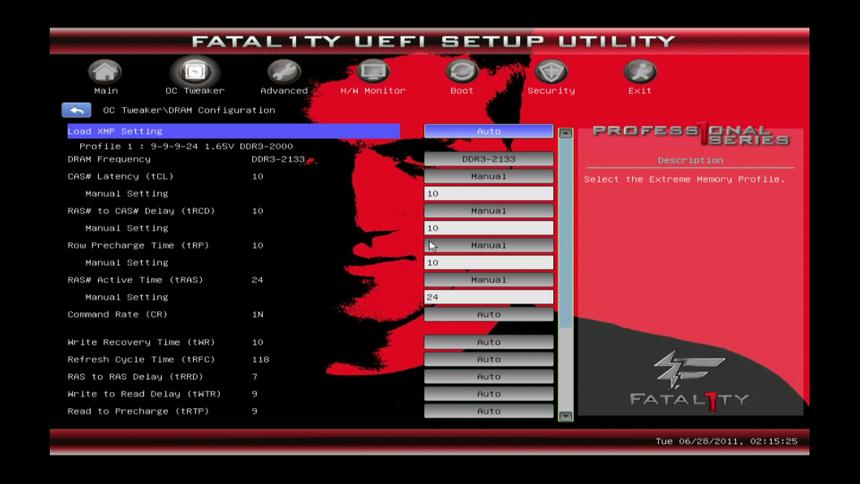
Task: Click the date and time readout
Action: (x=726, y=441)
